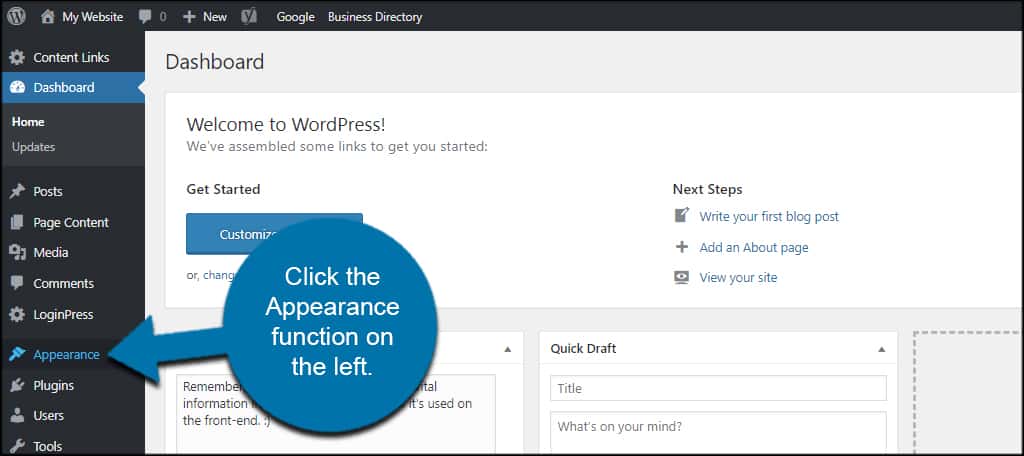Click the plus icon beside Add an About page
Screen dimensions: 1024x456
pyautogui.click(x=682, y=247)
